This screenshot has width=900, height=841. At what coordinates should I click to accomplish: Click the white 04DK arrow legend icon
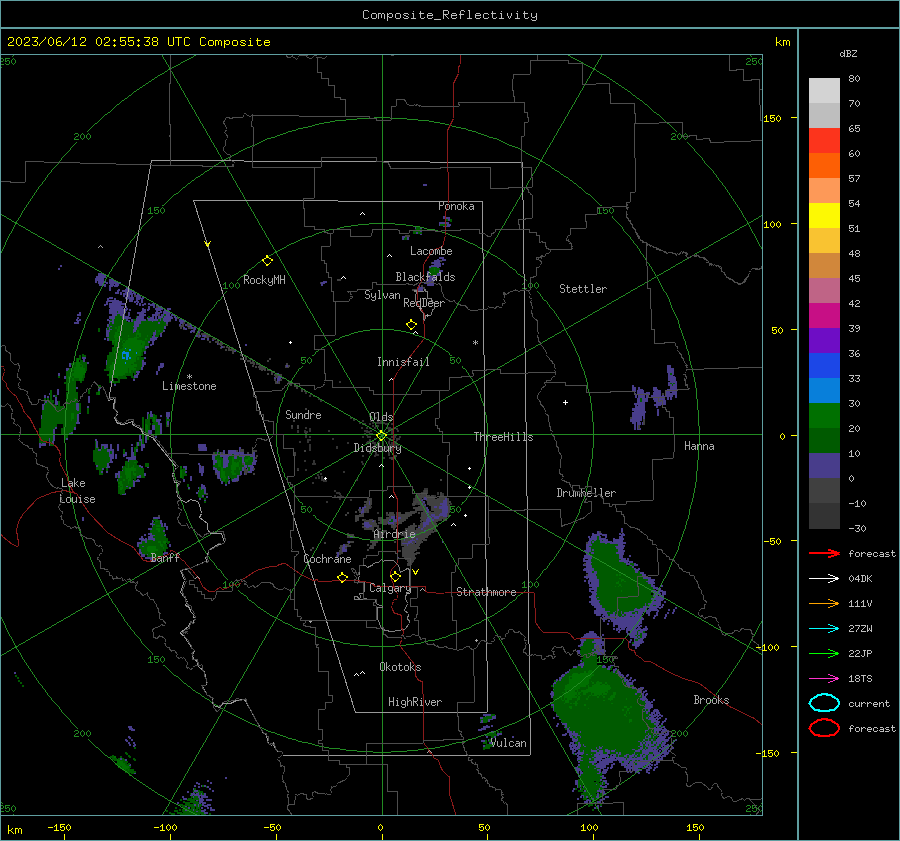point(824,579)
